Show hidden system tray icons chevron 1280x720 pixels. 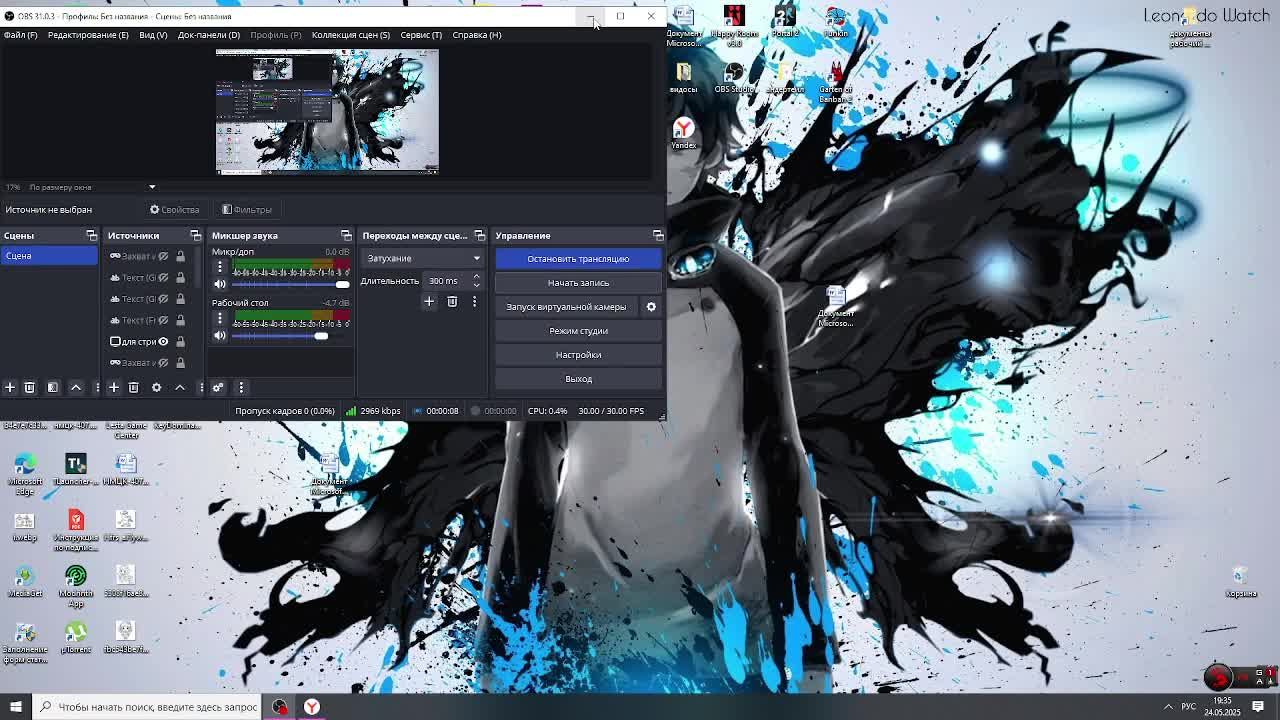click(x=1168, y=707)
